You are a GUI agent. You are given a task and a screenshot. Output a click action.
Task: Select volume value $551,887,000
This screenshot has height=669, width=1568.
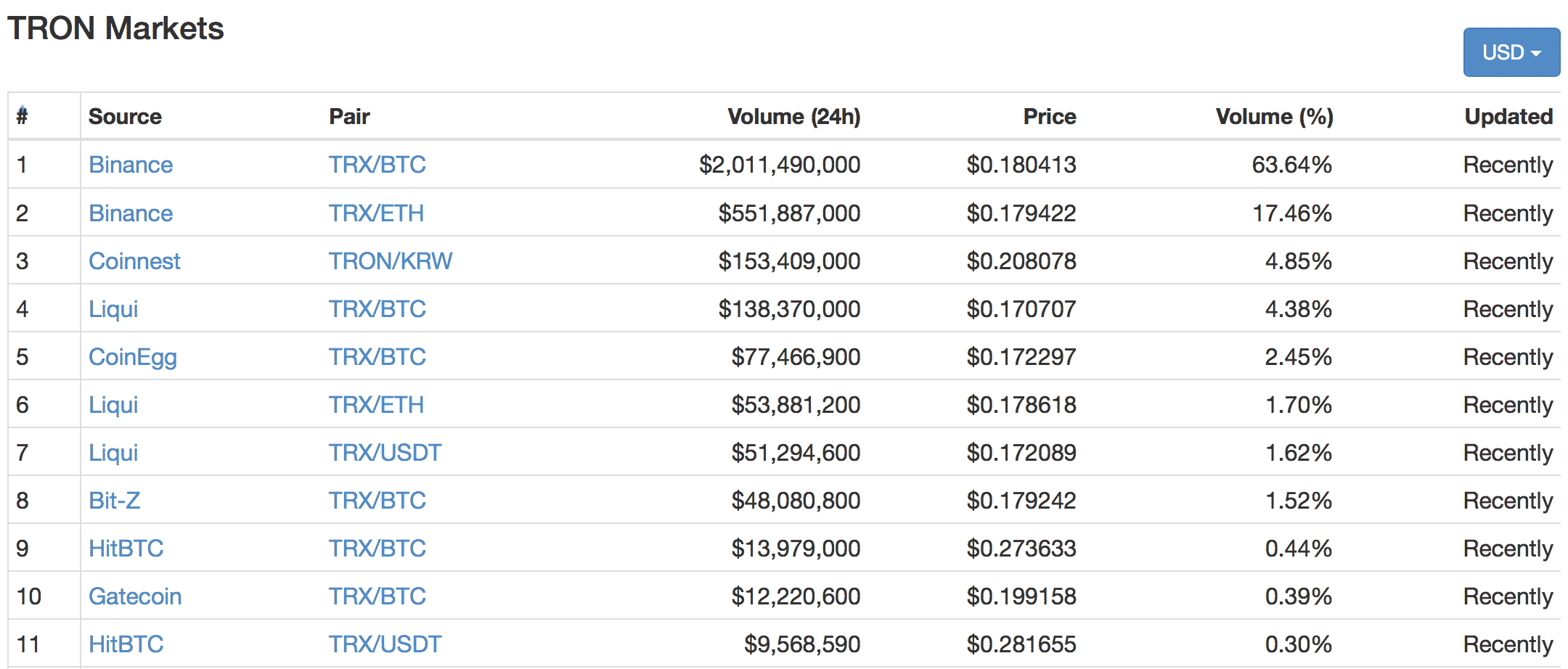point(789,213)
